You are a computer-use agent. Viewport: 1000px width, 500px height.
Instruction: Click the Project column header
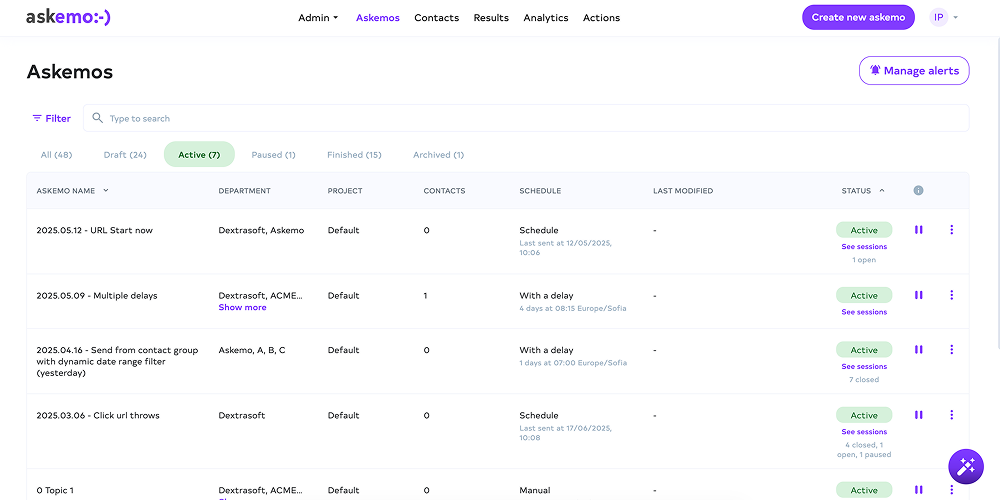[x=345, y=191]
